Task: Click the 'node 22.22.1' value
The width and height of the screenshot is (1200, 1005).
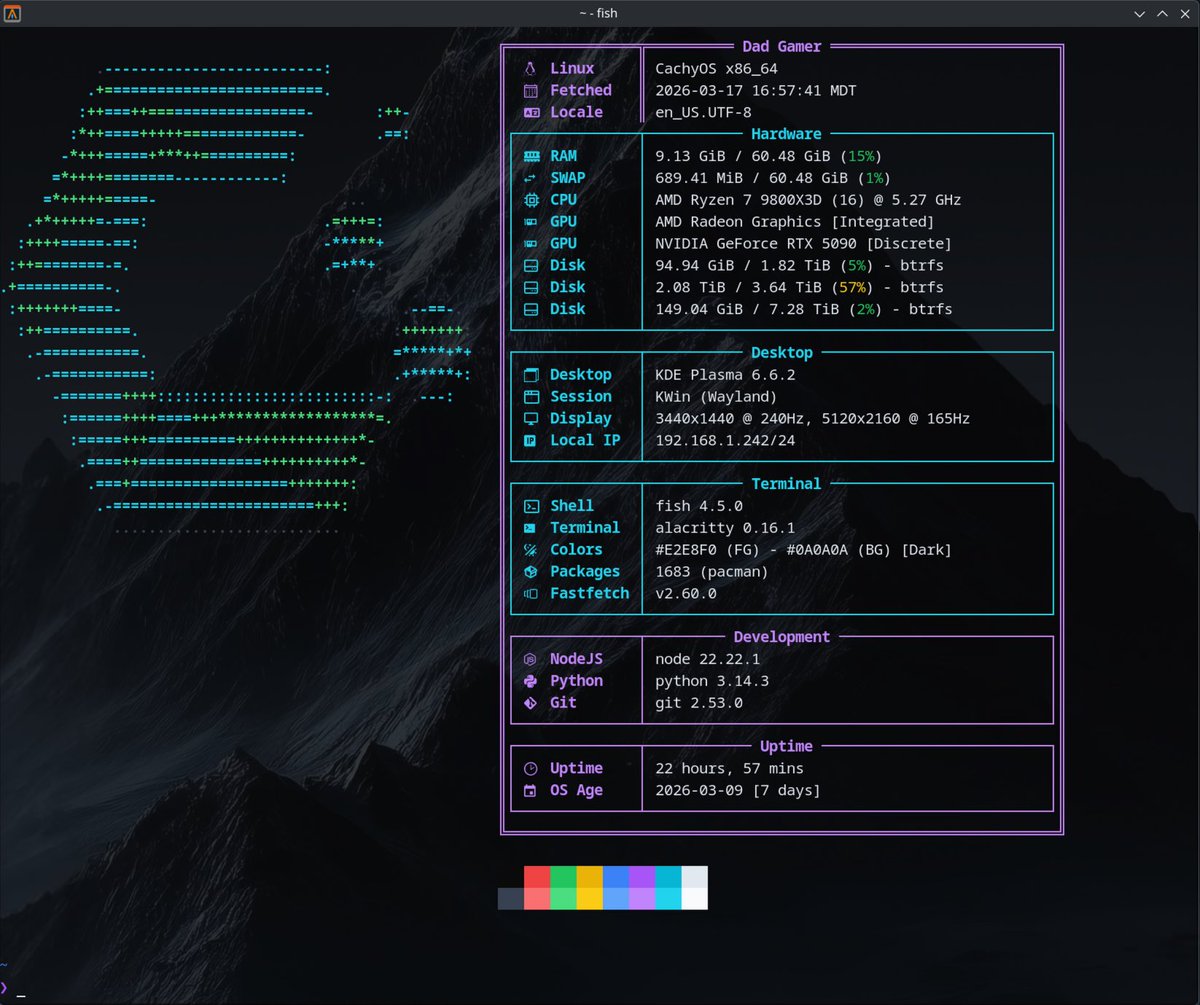Action: pyautogui.click(x=707, y=660)
